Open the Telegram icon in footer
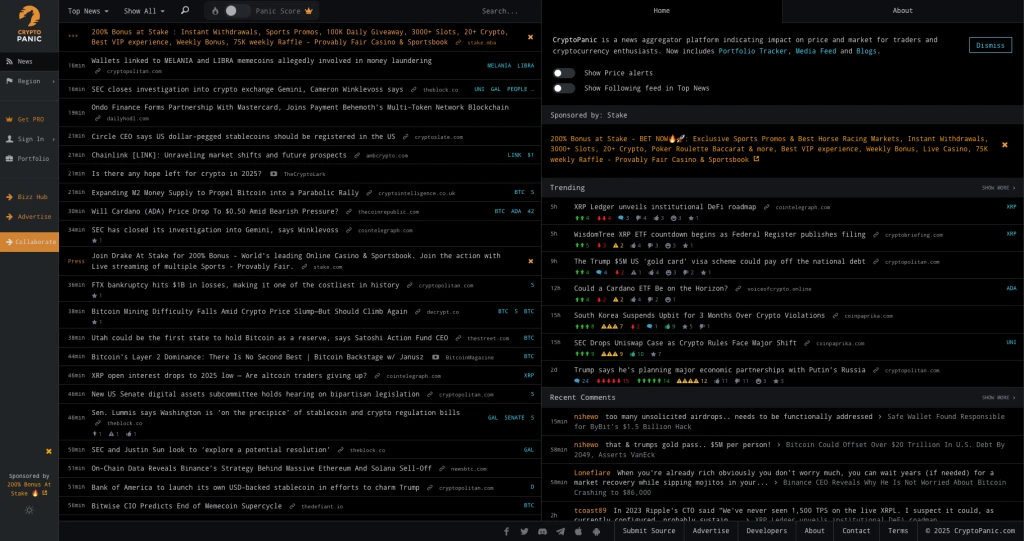Image resolution: width=1024 pixels, height=541 pixels. pyautogui.click(x=560, y=531)
